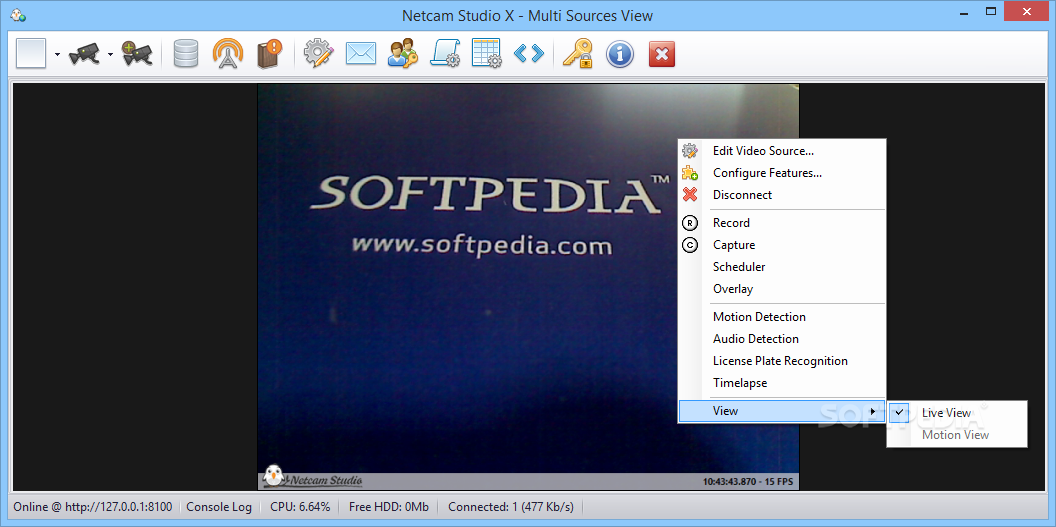Image resolution: width=1056 pixels, height=527 pixels.
Task: Click the blue code brackets icon
Action: tap(529, 53)
